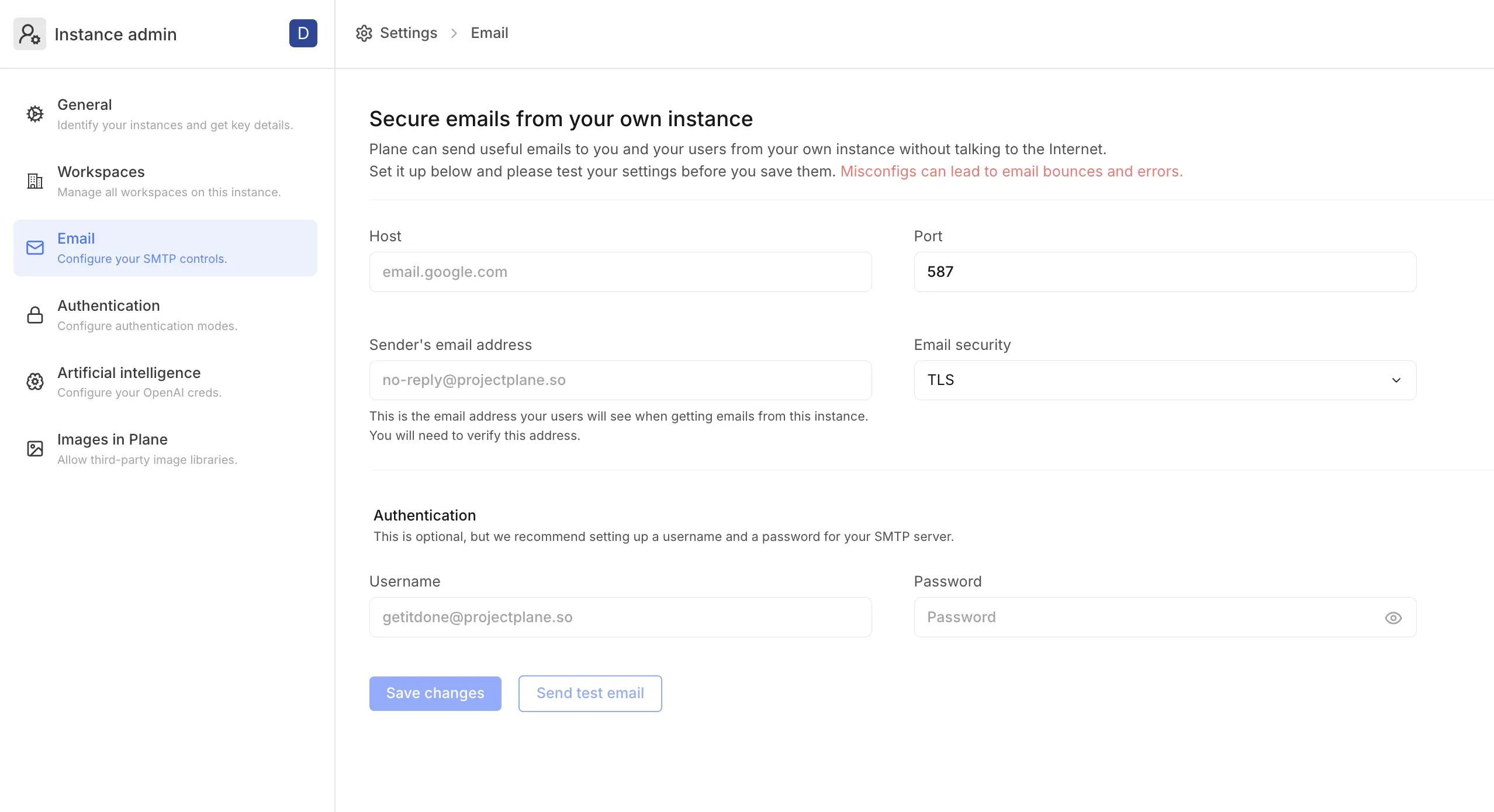This screenshot has height=812, width=1494.
Task: Click the Instance admin user-cog icon
Action: point(29,34)
